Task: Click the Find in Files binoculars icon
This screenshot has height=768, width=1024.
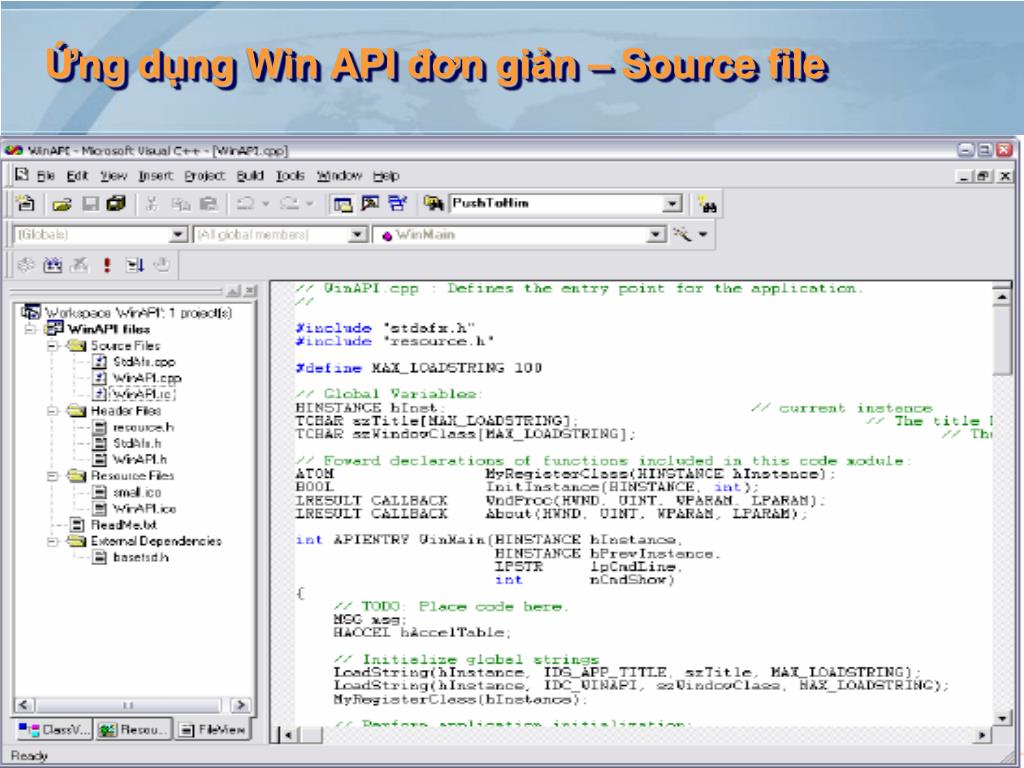Action: (433, 204)
